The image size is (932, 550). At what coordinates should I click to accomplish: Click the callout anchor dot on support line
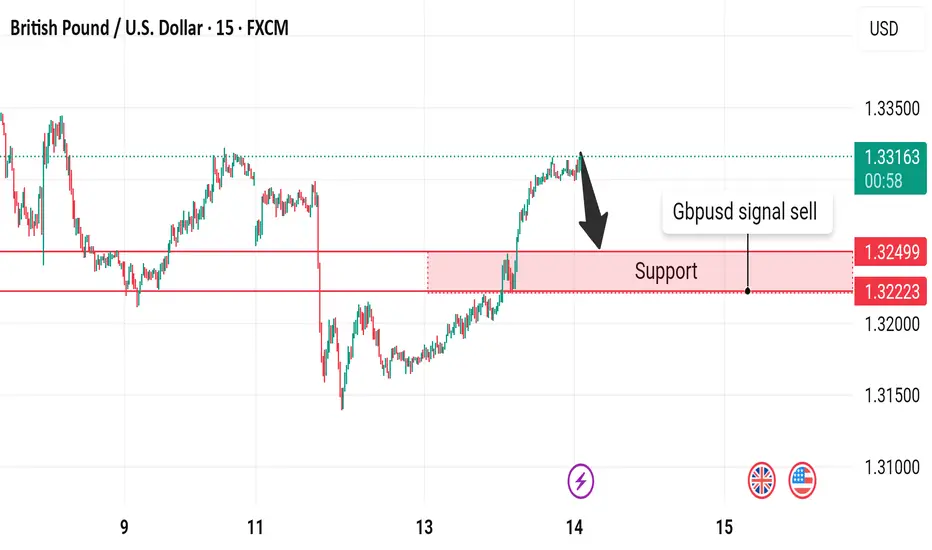748,291
